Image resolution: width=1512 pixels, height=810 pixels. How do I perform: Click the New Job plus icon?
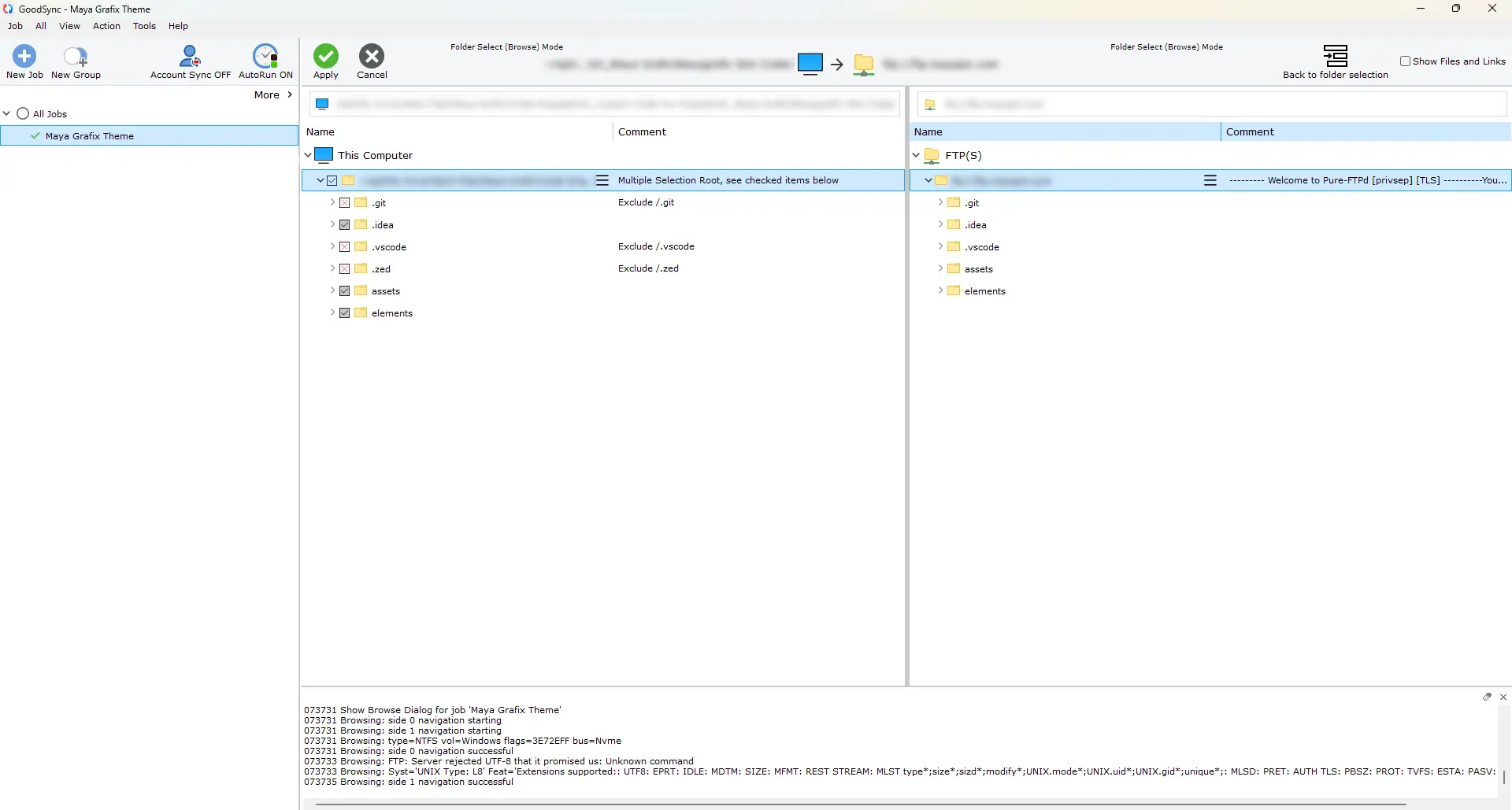24,56
